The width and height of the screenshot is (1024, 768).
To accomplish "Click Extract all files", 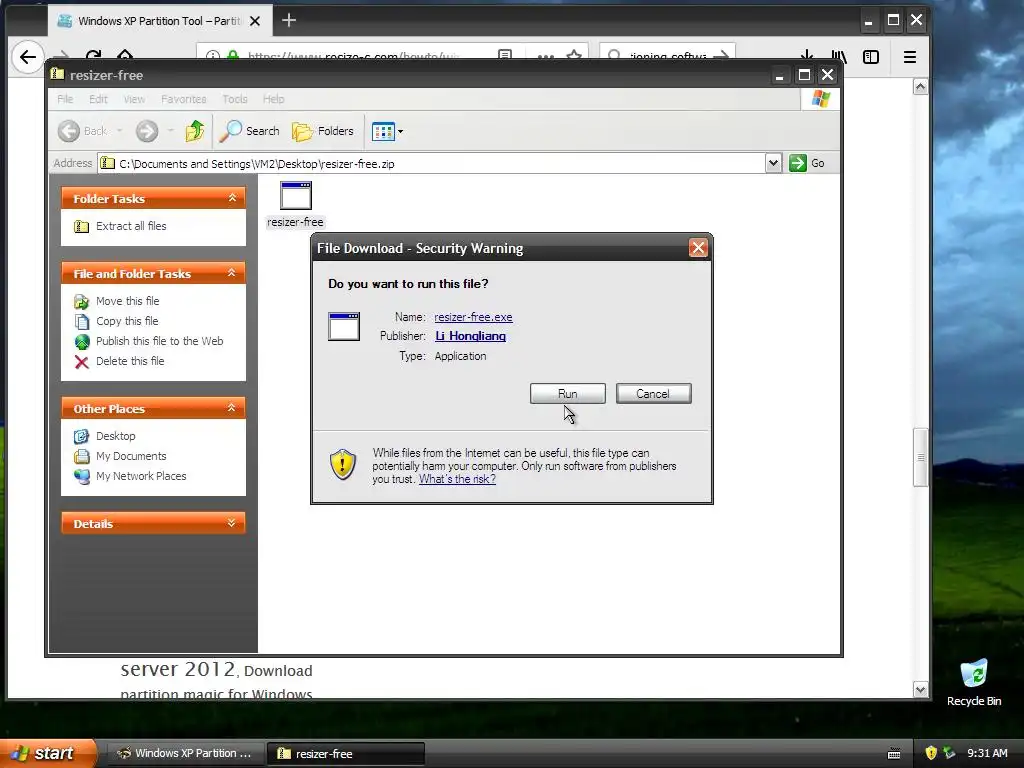I will tap(131, 226).
